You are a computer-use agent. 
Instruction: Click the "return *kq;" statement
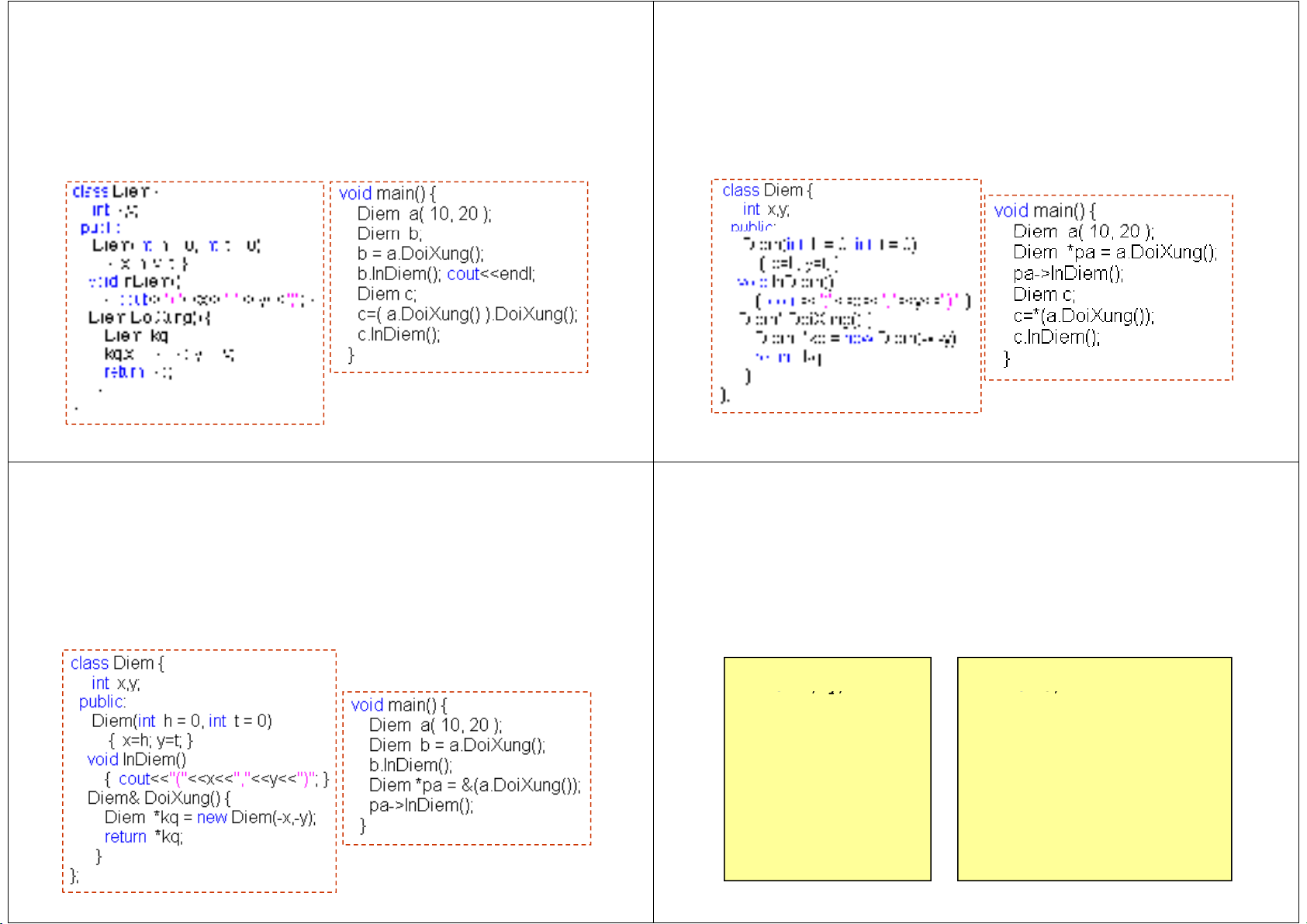point(143,836)
